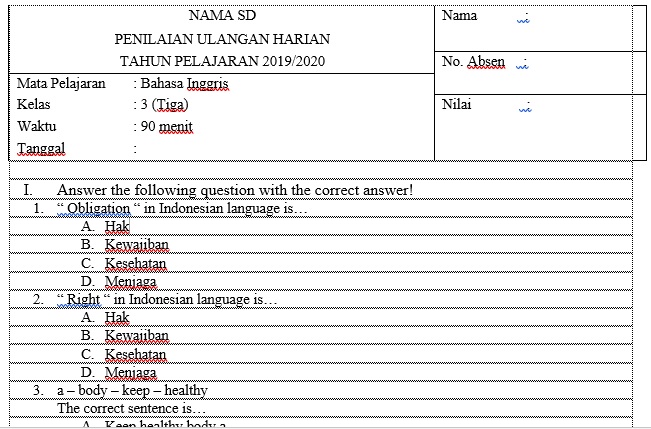Click the 'Waktu' label
This screenshot has width=651, height=429.
click(37, 126)
